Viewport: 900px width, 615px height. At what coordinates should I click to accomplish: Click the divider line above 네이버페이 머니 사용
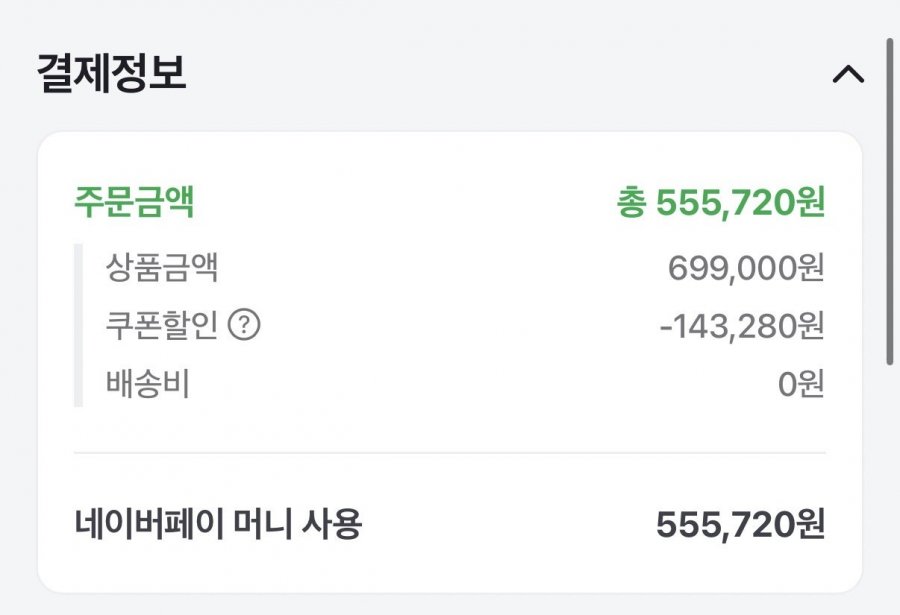coord(450,453)
